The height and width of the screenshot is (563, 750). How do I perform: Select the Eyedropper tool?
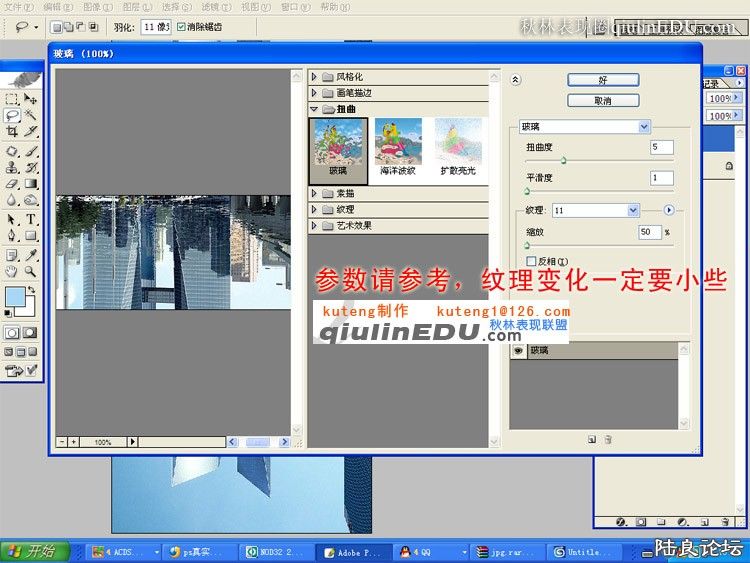31,253
